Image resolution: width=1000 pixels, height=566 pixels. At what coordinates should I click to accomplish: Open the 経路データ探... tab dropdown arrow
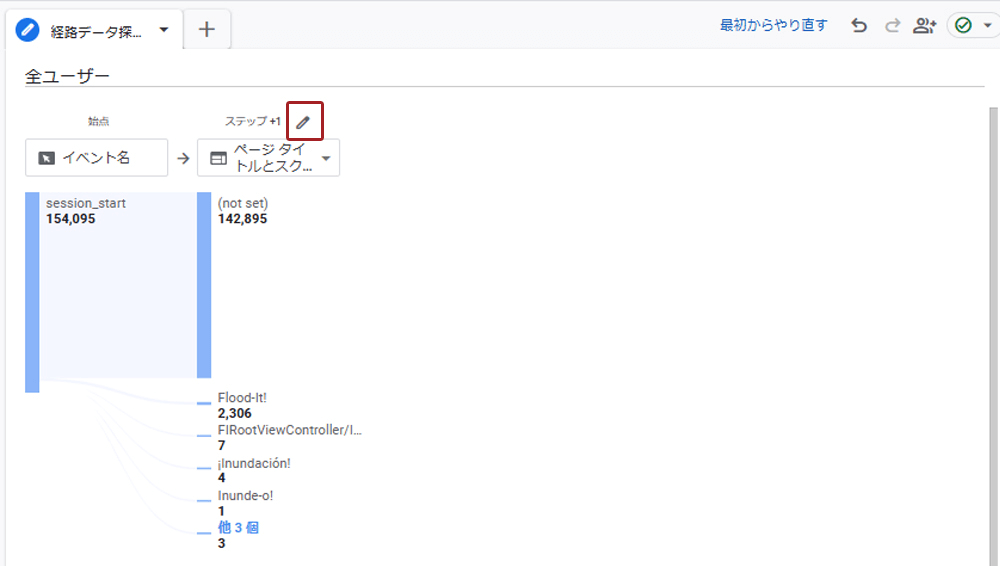(x=164, y=29)
